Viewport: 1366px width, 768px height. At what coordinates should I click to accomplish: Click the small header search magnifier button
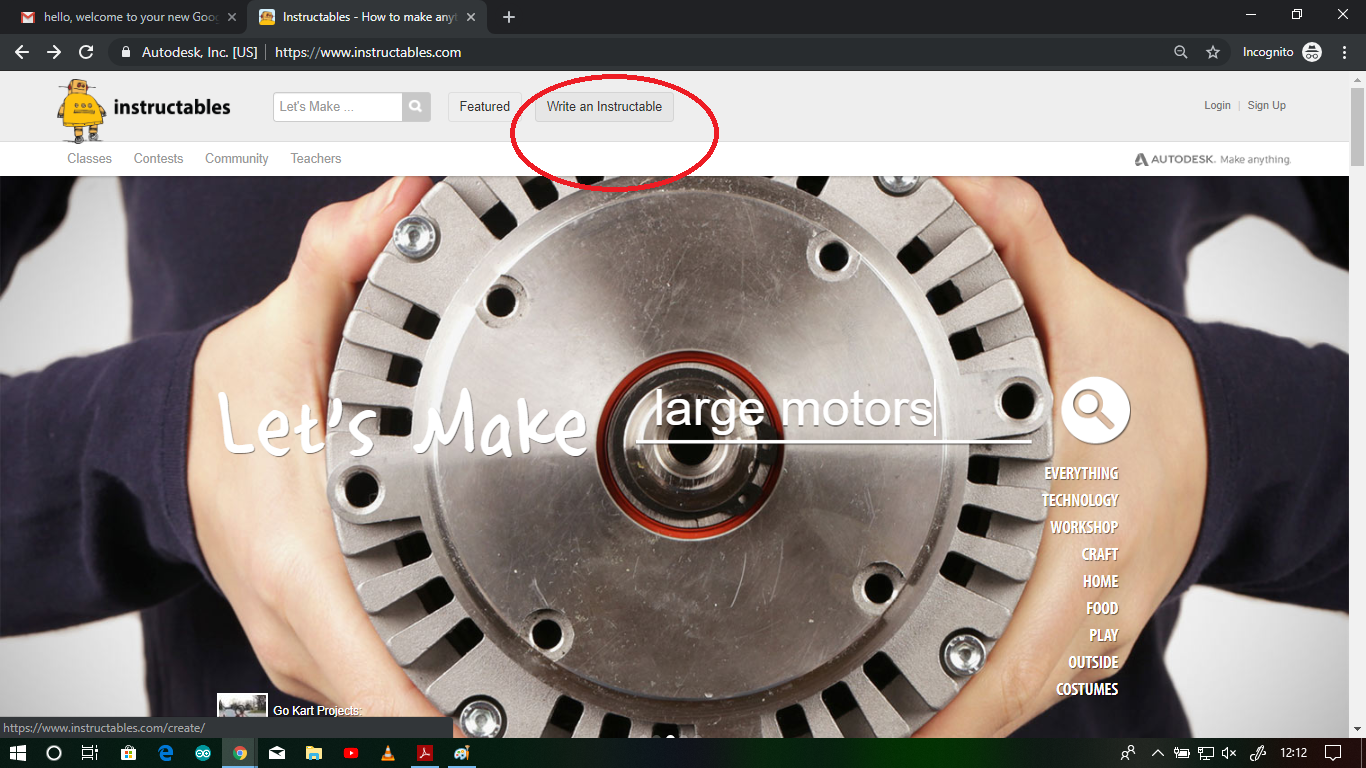tap(416, 107)
